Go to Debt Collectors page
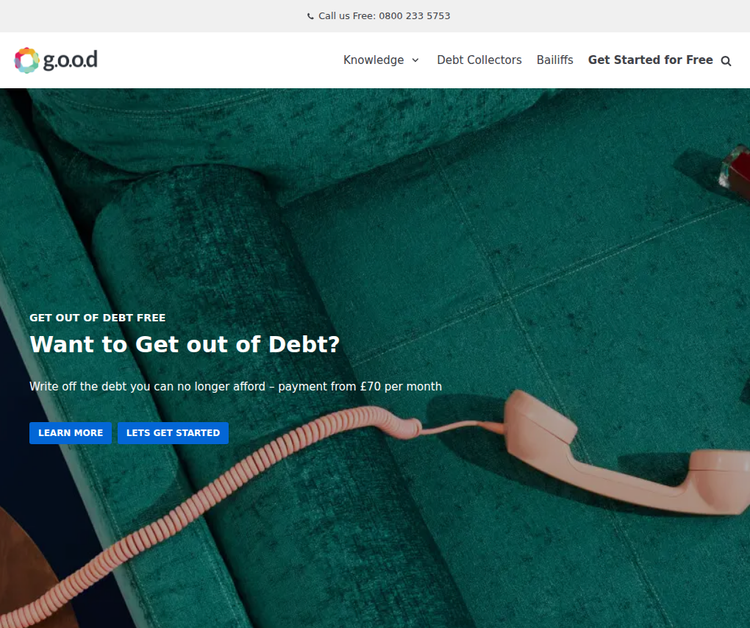This screenshot has height=628, width=750. coord(479,60)
